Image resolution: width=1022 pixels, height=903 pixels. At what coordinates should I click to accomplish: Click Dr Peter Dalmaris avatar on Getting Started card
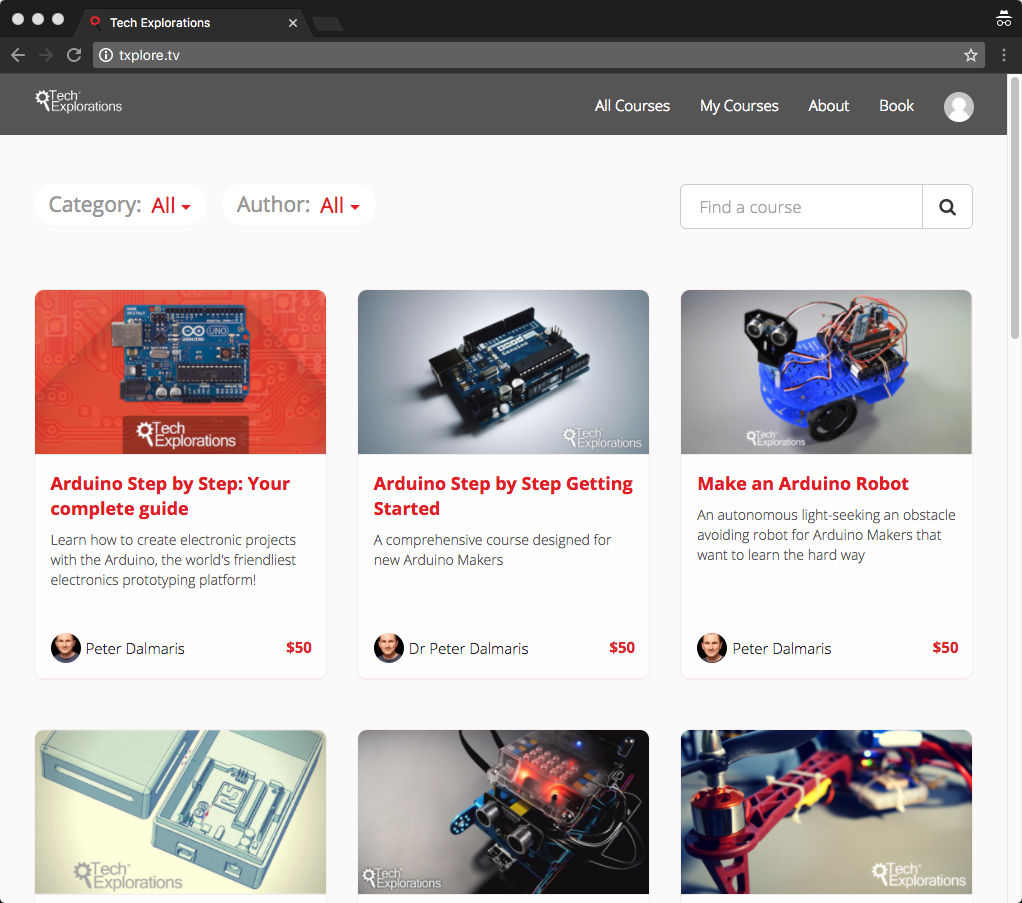[x=388, y=648]
